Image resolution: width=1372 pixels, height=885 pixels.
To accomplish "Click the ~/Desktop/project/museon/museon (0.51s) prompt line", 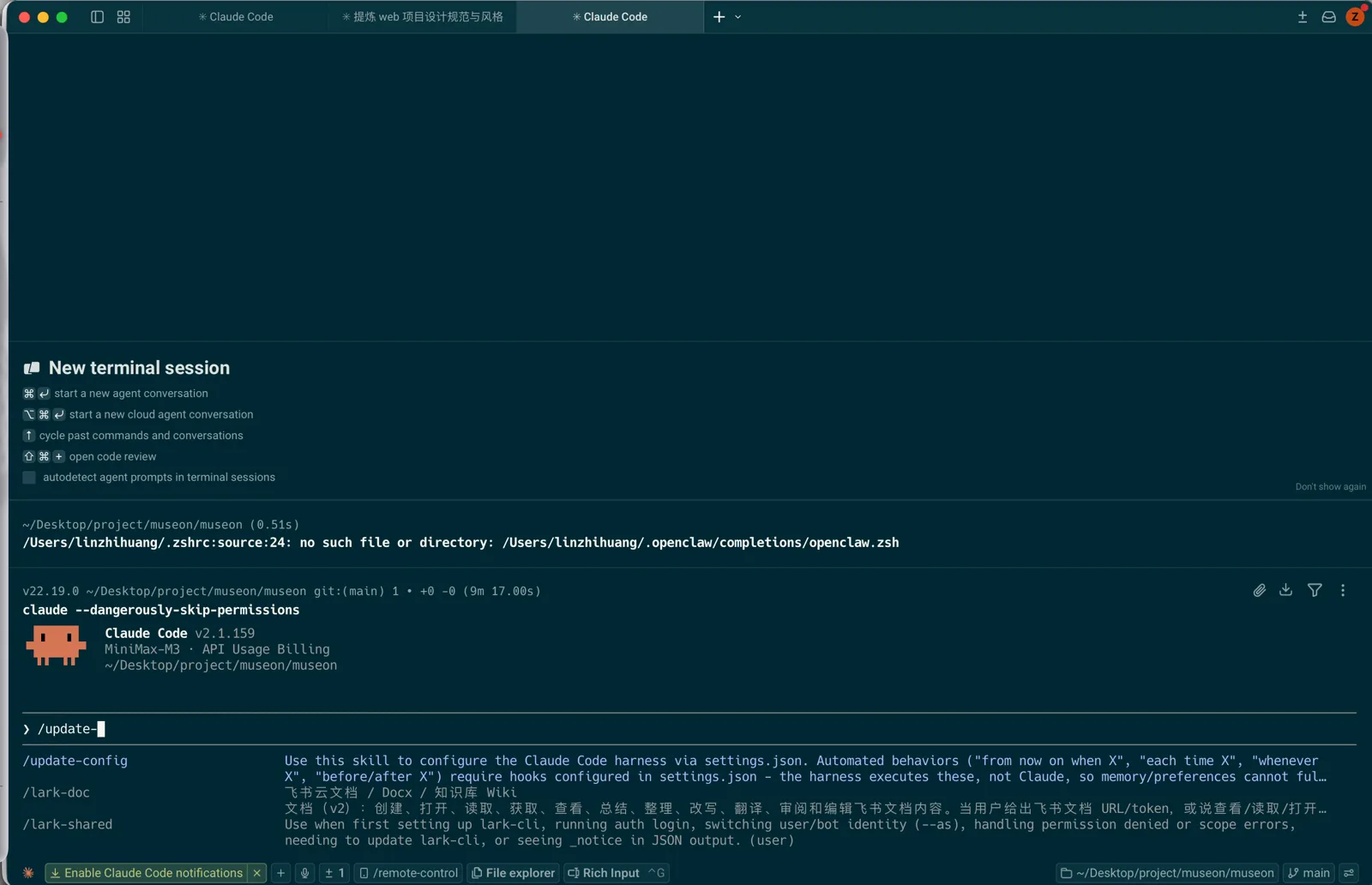I will [161, 524].
